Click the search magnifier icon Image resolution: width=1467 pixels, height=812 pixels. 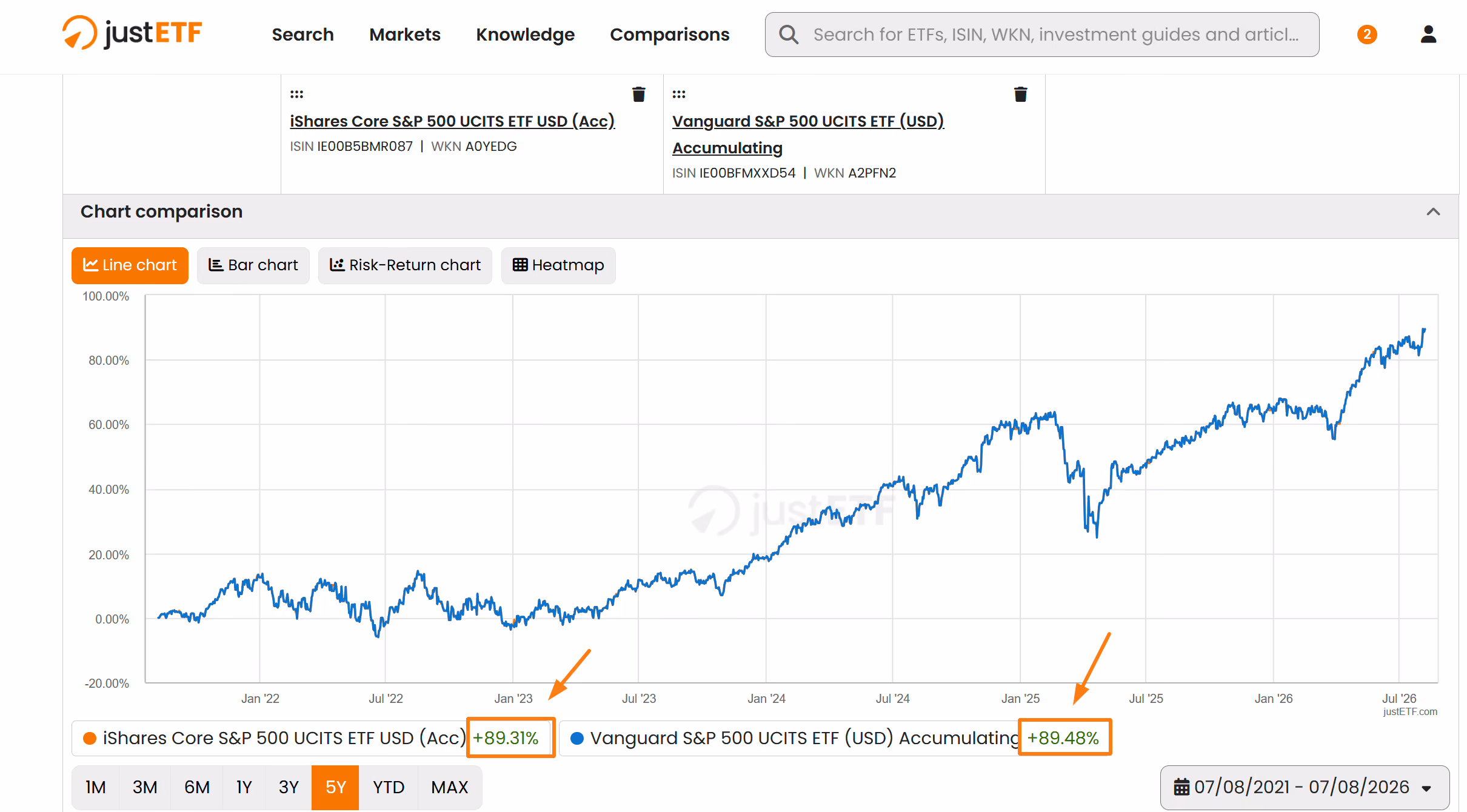coord(788,35)
